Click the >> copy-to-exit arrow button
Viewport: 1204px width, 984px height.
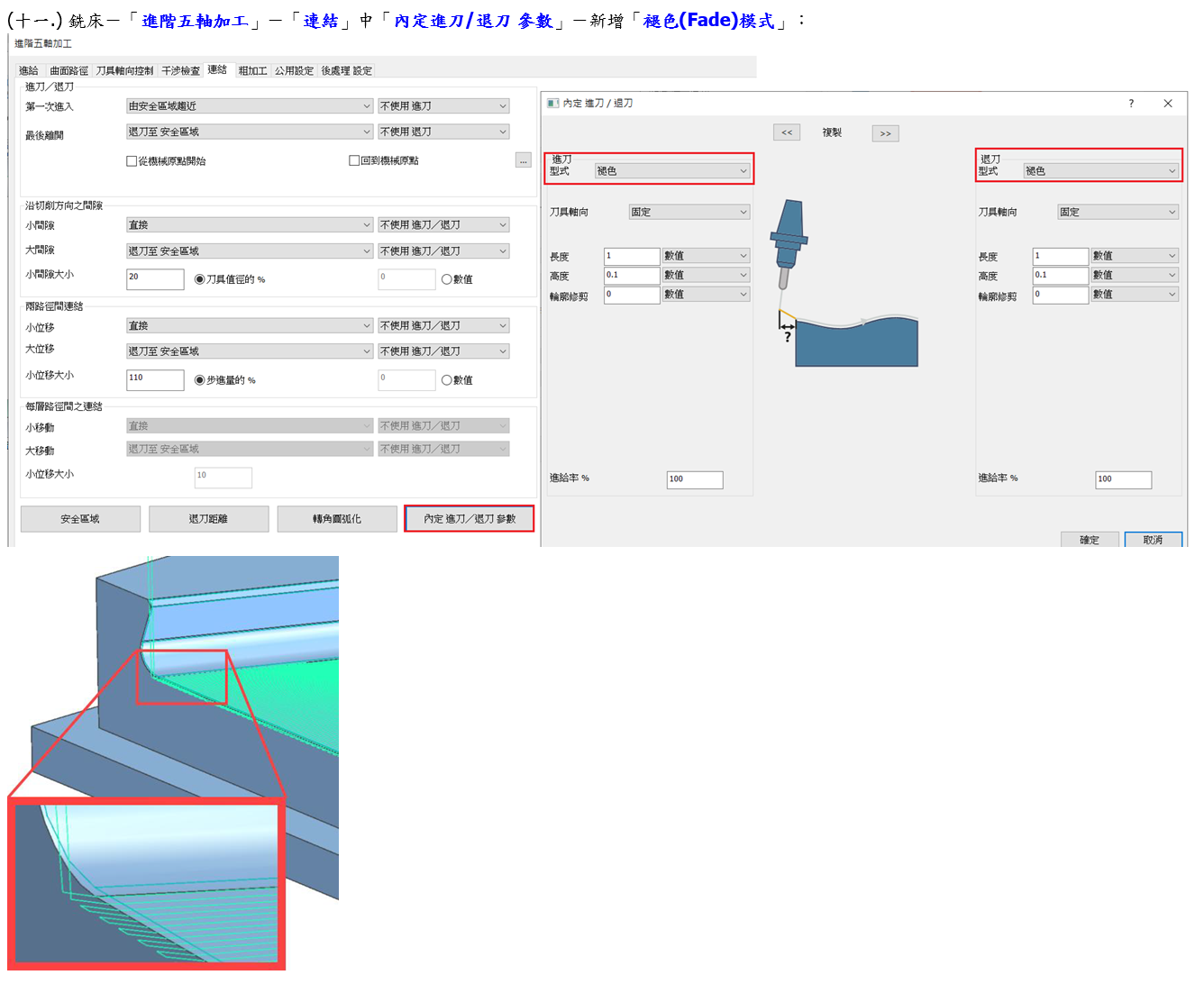tap(885, 133)
